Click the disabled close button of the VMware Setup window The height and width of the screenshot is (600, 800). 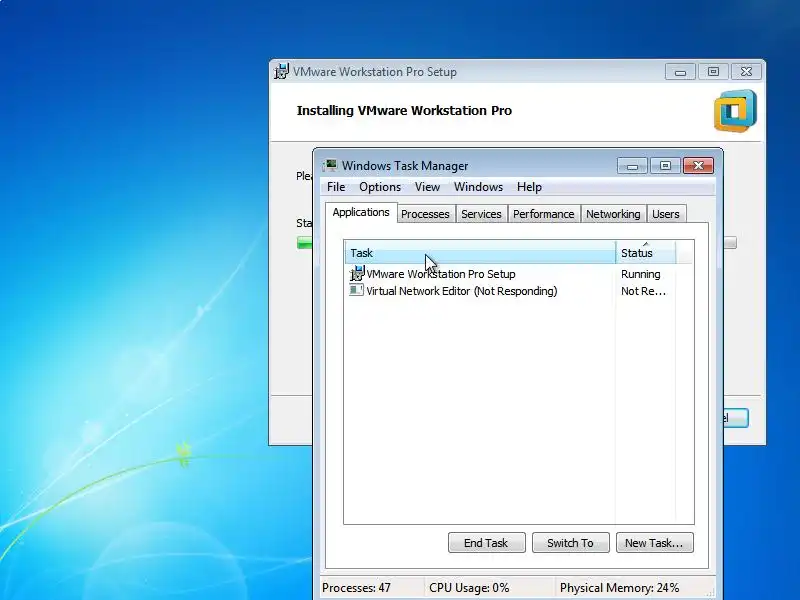(x=746, y=72)
